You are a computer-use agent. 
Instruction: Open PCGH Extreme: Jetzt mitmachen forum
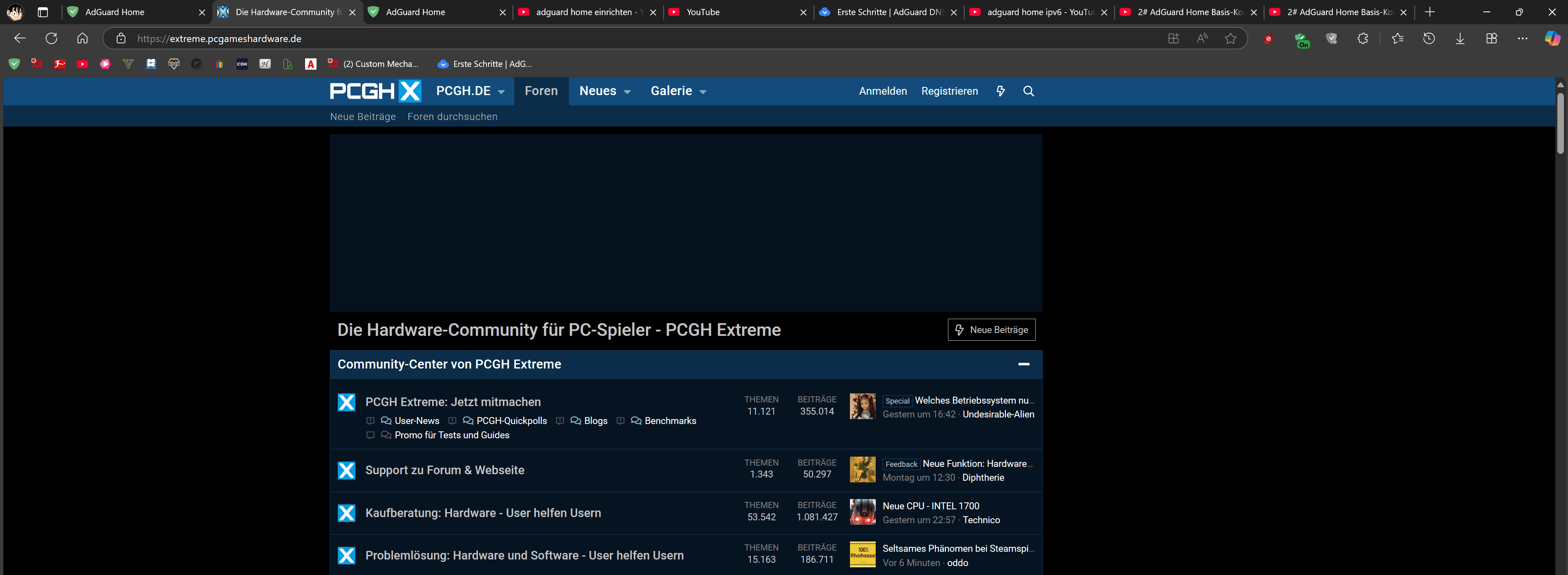(x=453, y=402)
